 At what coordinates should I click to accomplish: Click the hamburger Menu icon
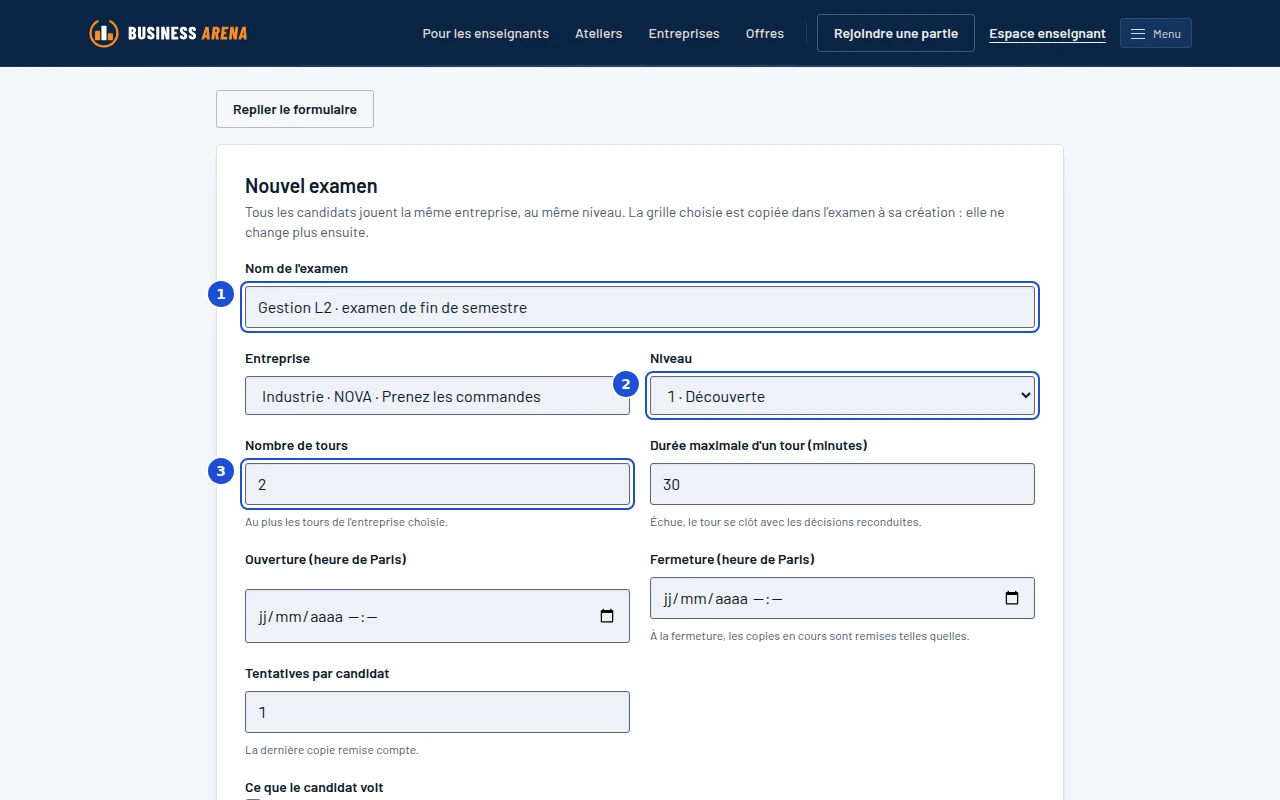[x=1138, y=34]
